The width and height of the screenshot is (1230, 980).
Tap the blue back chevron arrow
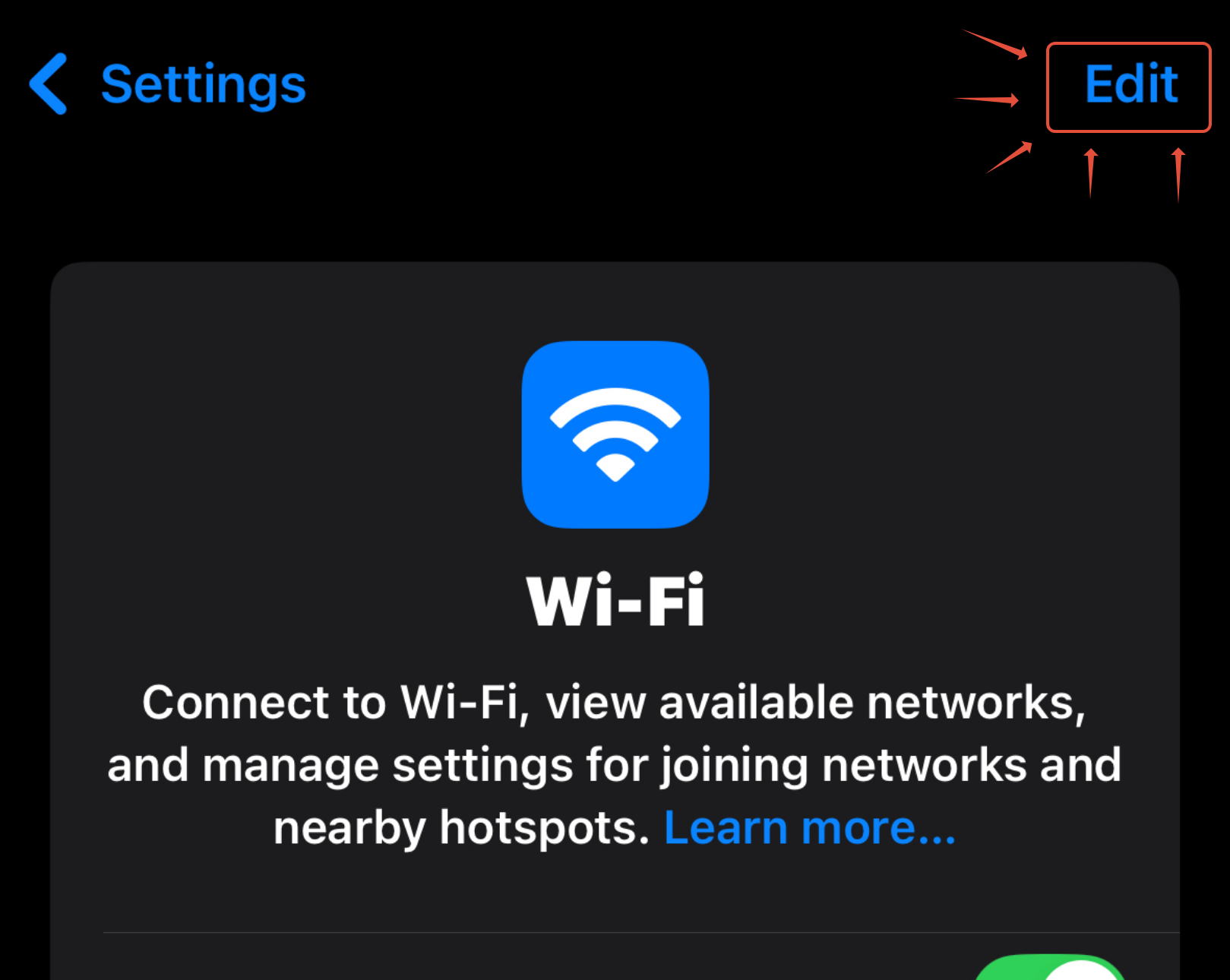click(49, 84)
